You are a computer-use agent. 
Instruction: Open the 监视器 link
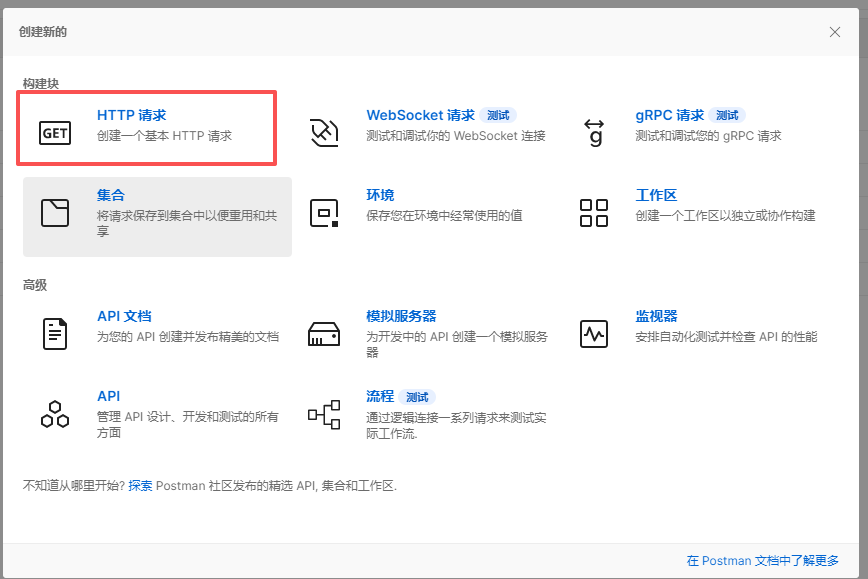click(656, 316)
